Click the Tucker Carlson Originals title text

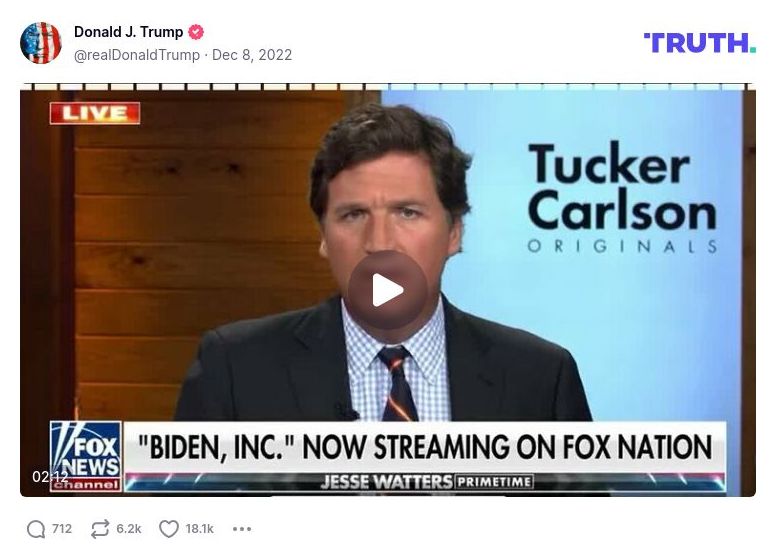pyautogui.click(x=622, y=197)
